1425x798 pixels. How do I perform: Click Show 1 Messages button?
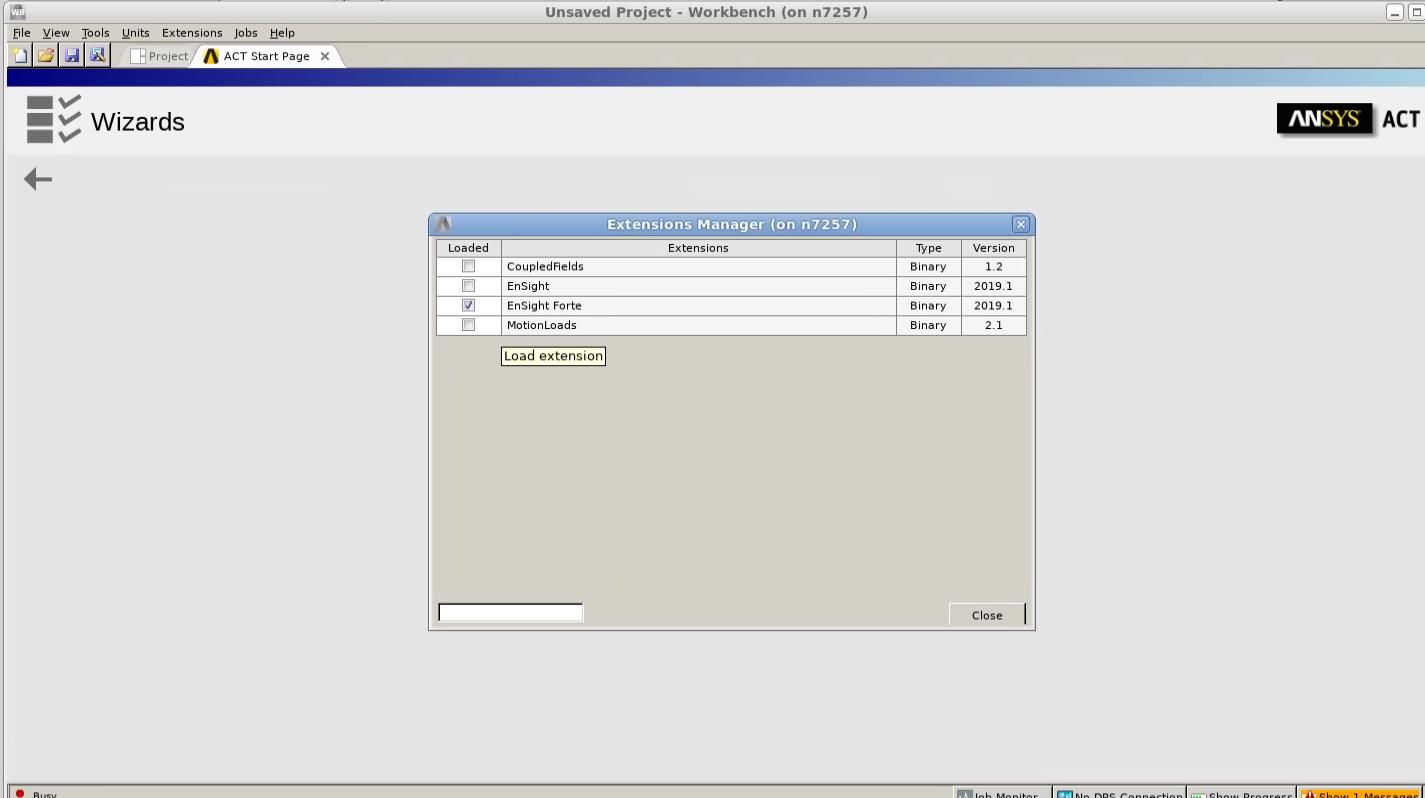coord(1361,794)
